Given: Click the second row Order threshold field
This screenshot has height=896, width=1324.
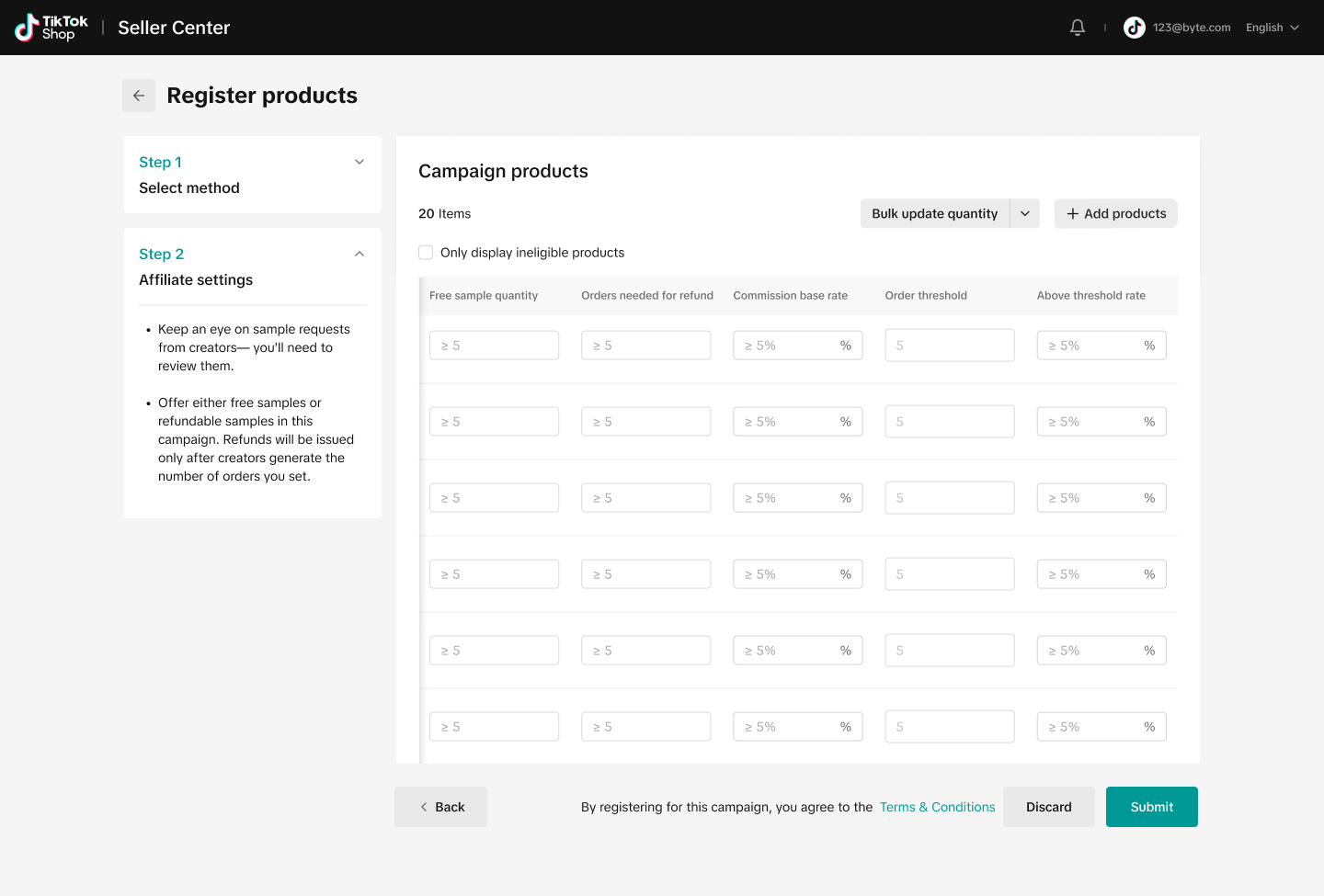Looking at the screenshot, I should click(949, 422).
